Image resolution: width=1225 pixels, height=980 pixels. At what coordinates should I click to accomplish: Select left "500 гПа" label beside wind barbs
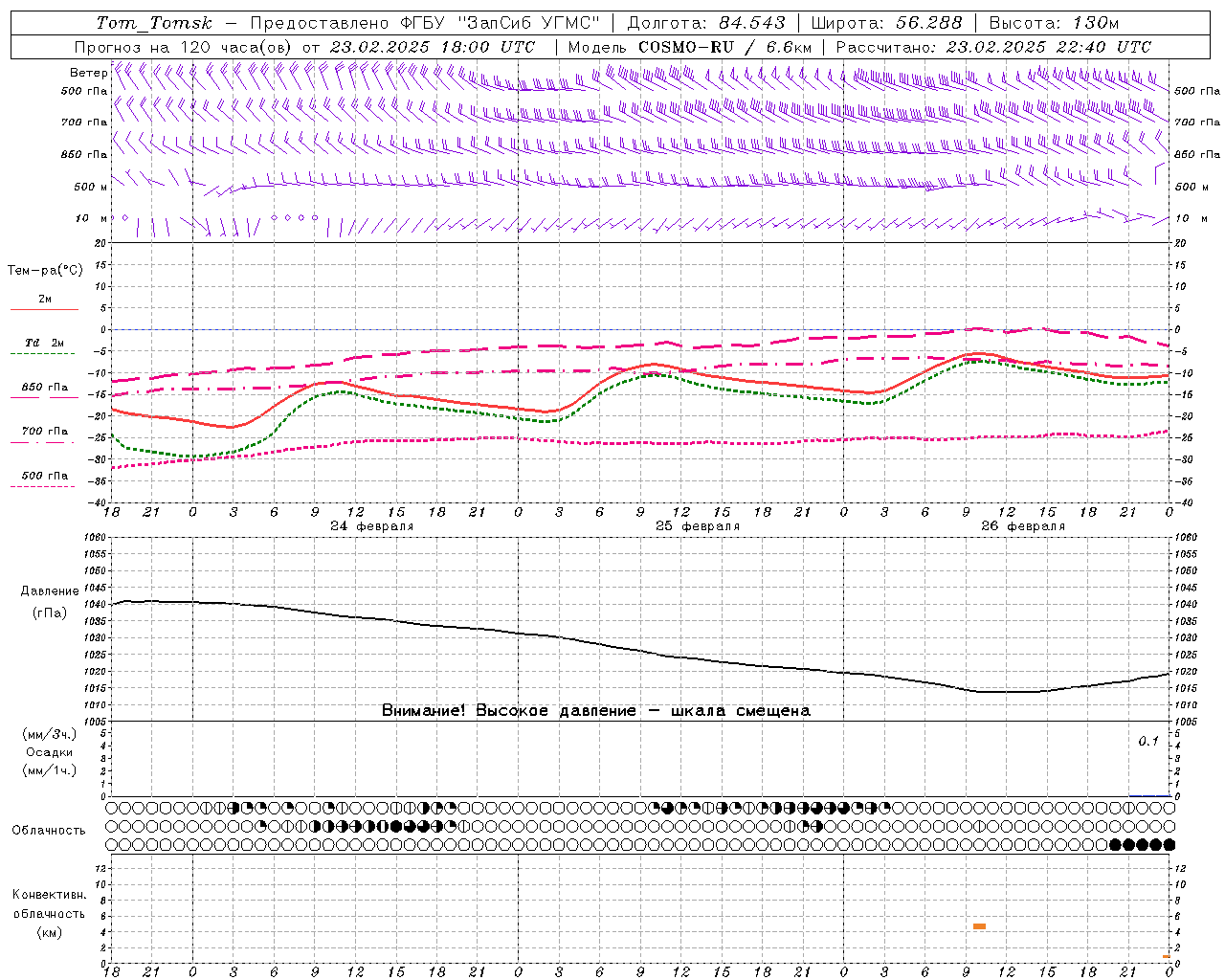click(84, 91)
